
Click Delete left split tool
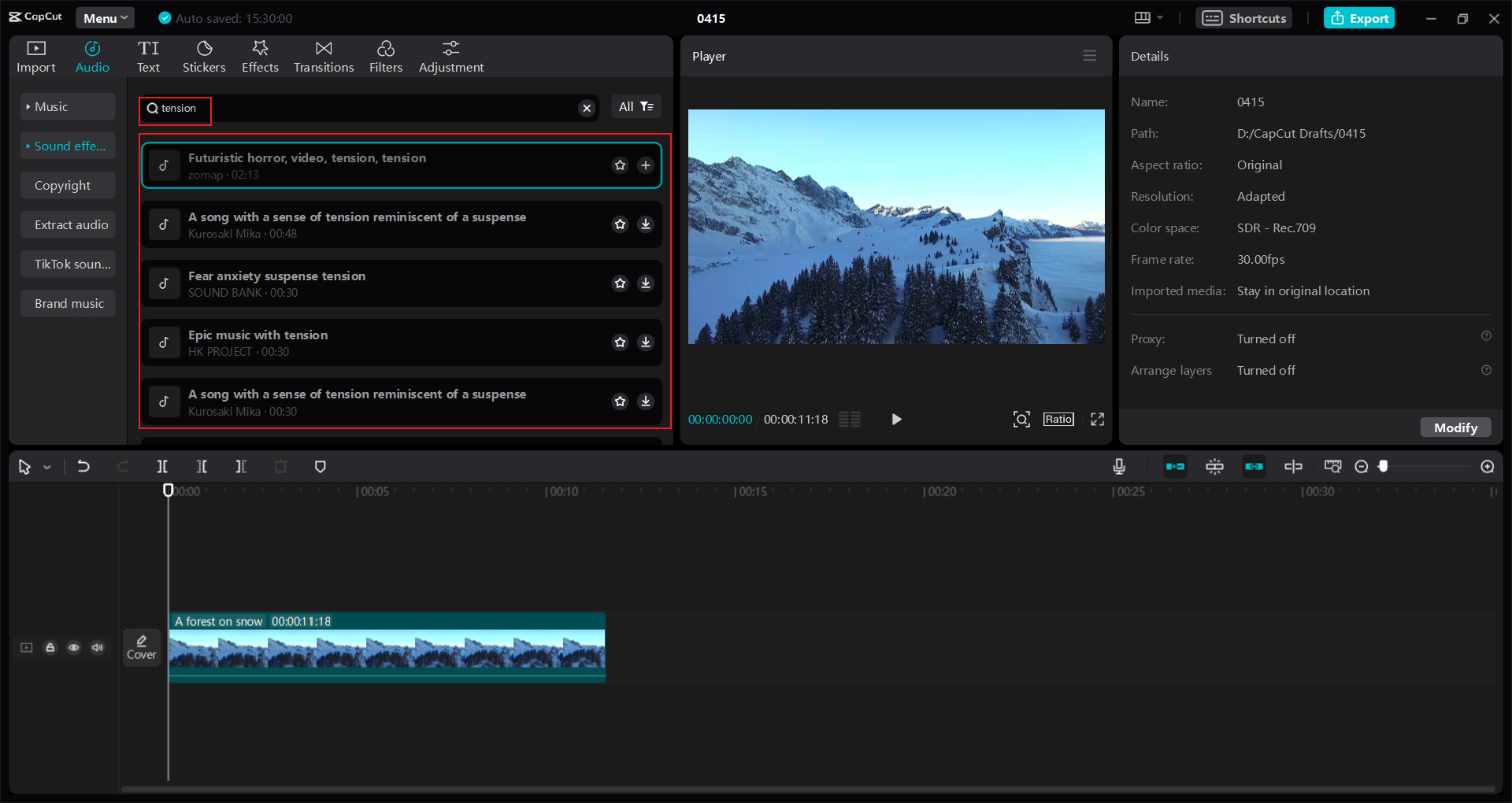click(x=202, y=467)
